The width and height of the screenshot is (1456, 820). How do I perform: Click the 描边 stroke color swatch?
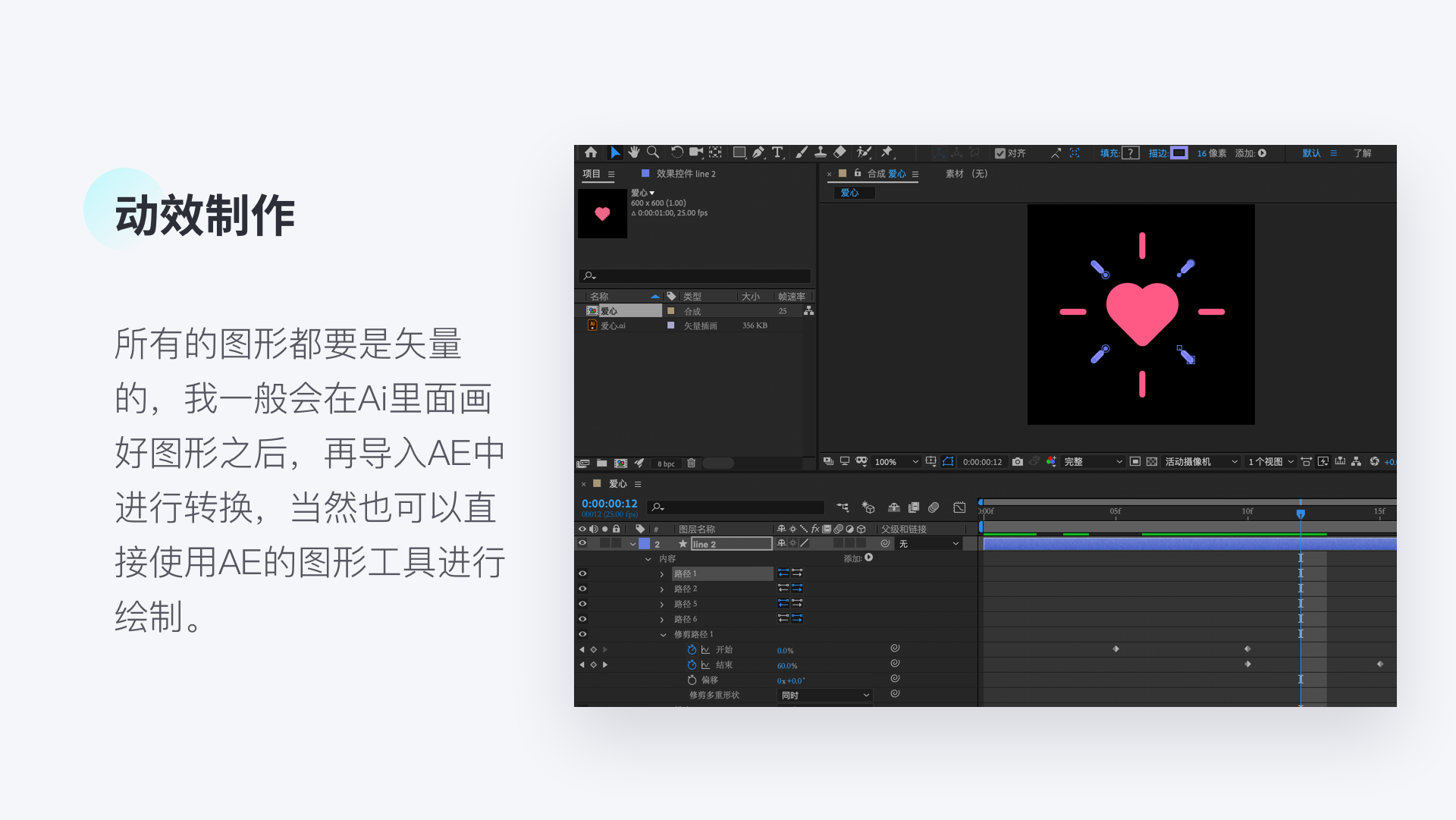click(1178, 153)
